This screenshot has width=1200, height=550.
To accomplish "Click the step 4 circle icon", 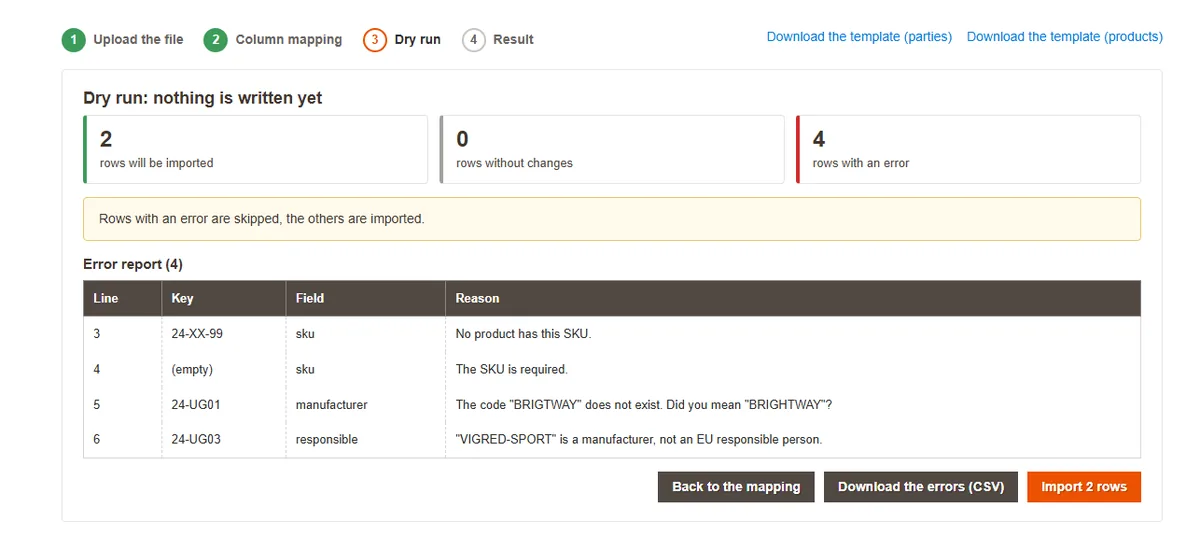I will tap(474, 40).
